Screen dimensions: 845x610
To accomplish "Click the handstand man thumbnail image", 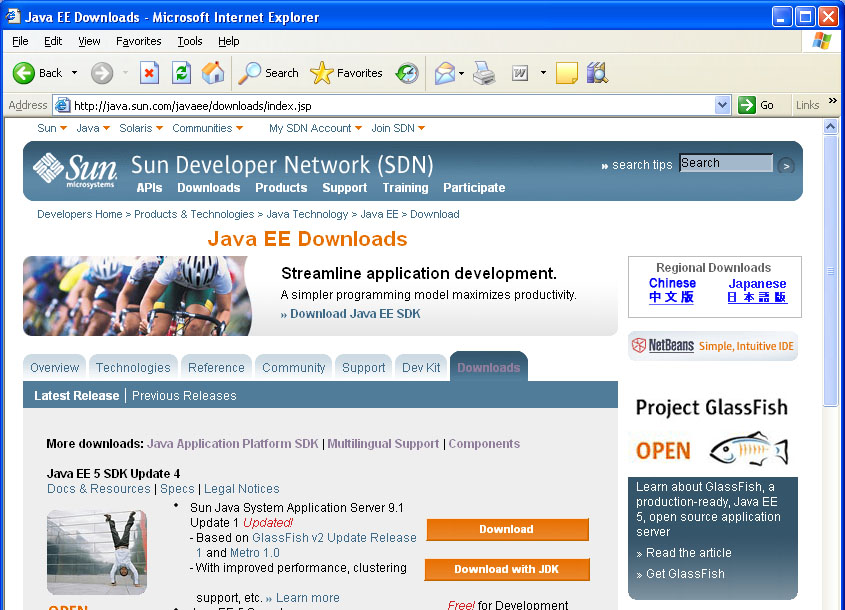I will point(96,552).
